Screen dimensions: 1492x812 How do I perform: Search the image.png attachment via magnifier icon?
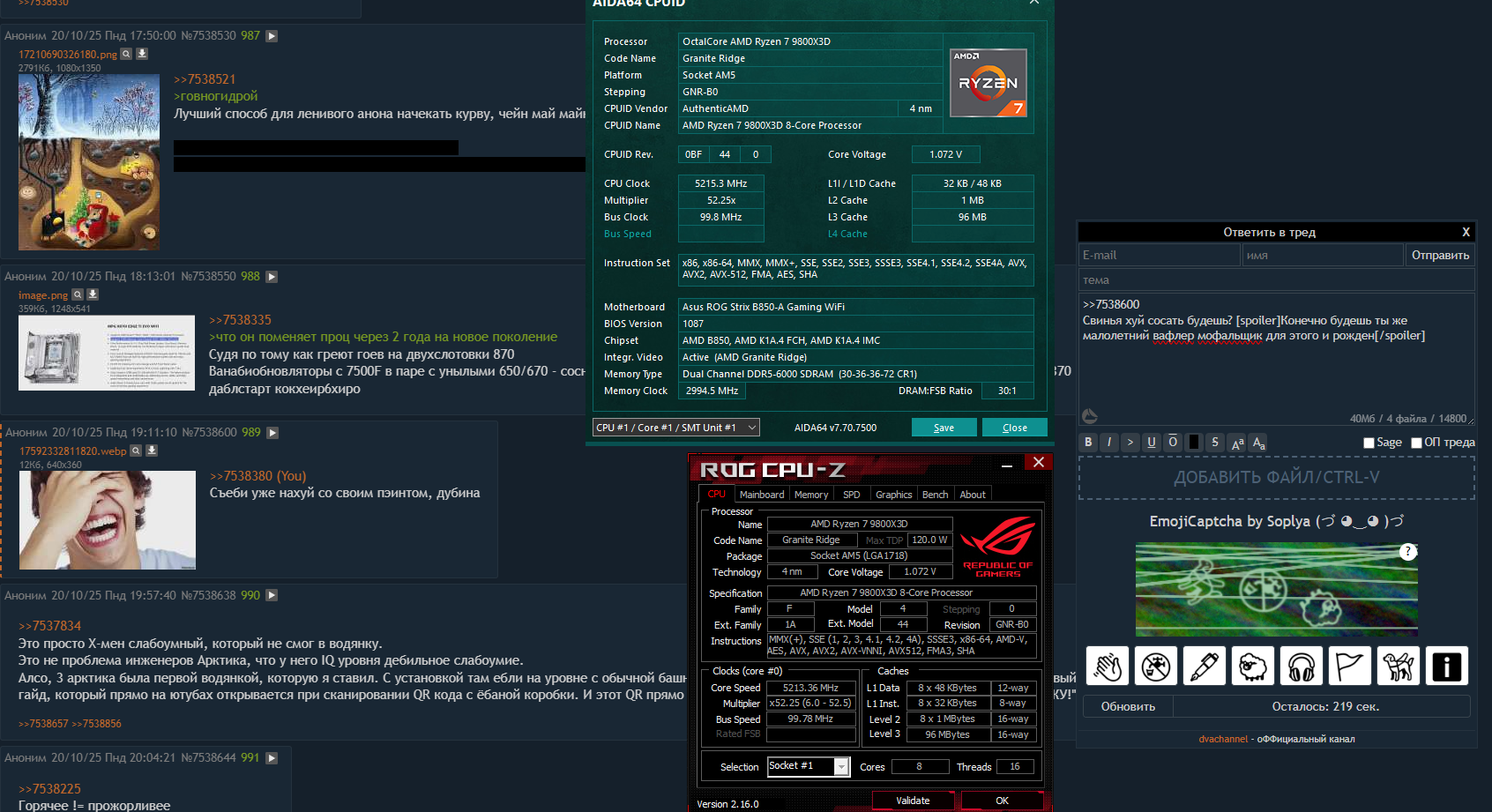pyautogui.click(x=78, y=294)
